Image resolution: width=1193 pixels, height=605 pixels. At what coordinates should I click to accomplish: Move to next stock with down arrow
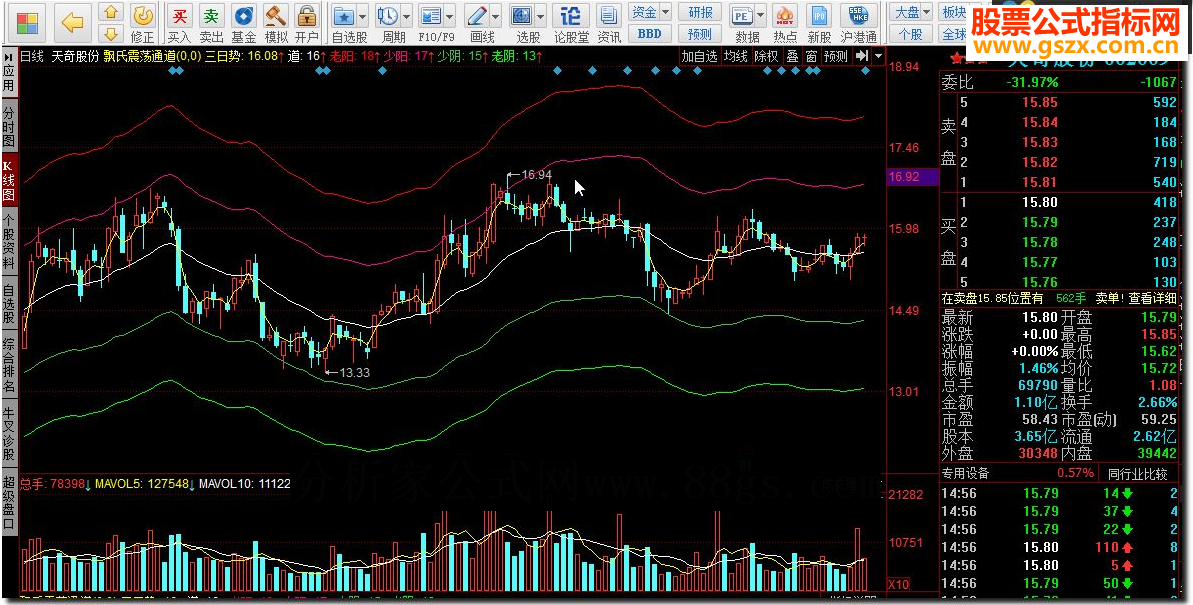click(x=111, y=33)
